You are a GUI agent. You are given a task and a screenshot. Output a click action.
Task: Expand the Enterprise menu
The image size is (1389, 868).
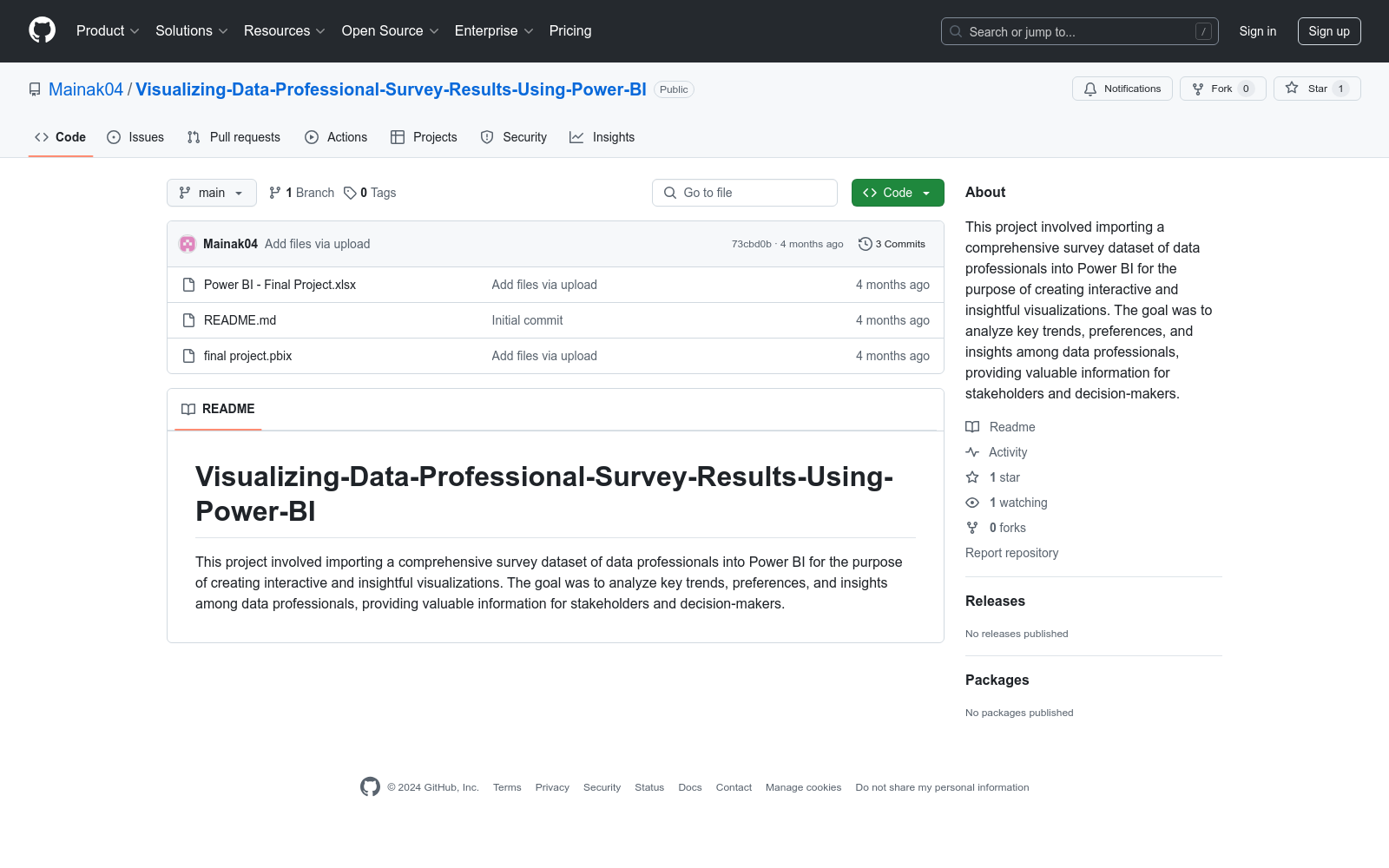pyautogui.click(x=494, y=30)
